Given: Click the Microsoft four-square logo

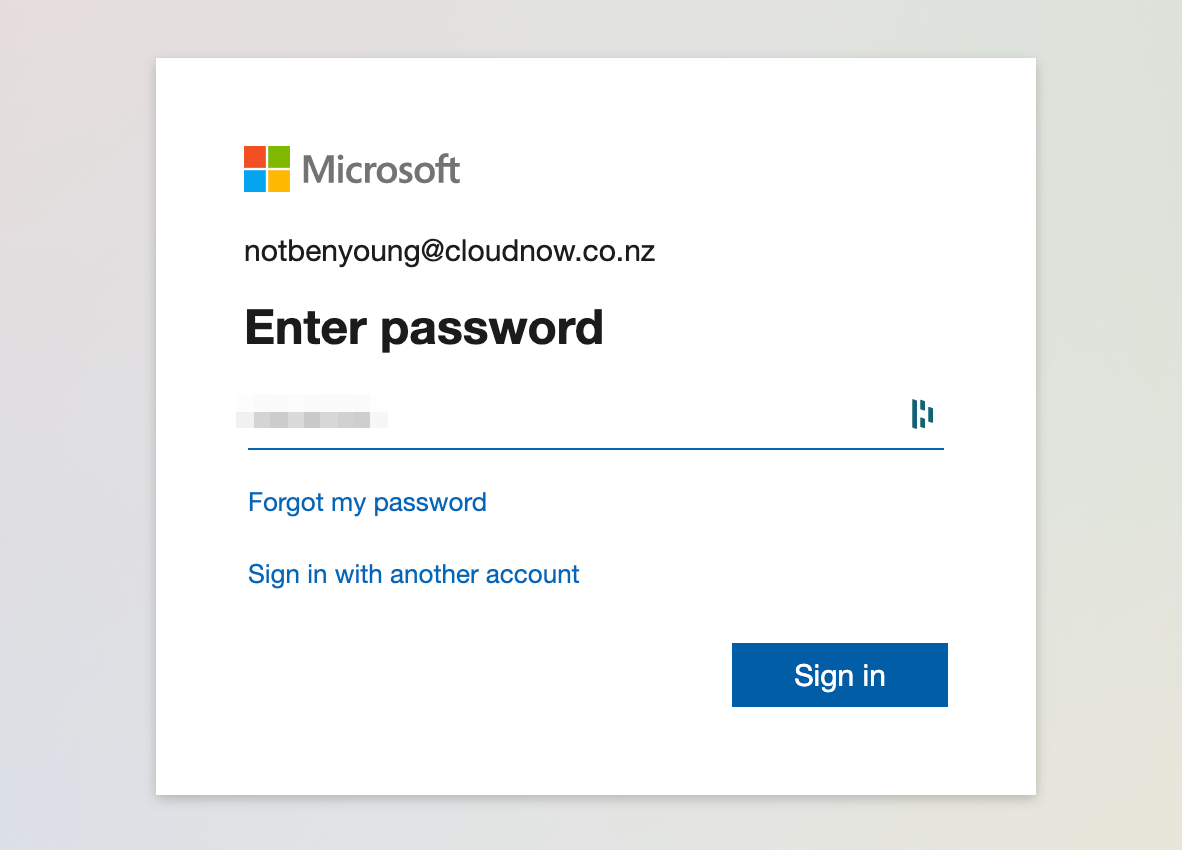Looking at the screenshot, I should click(267, 169).
